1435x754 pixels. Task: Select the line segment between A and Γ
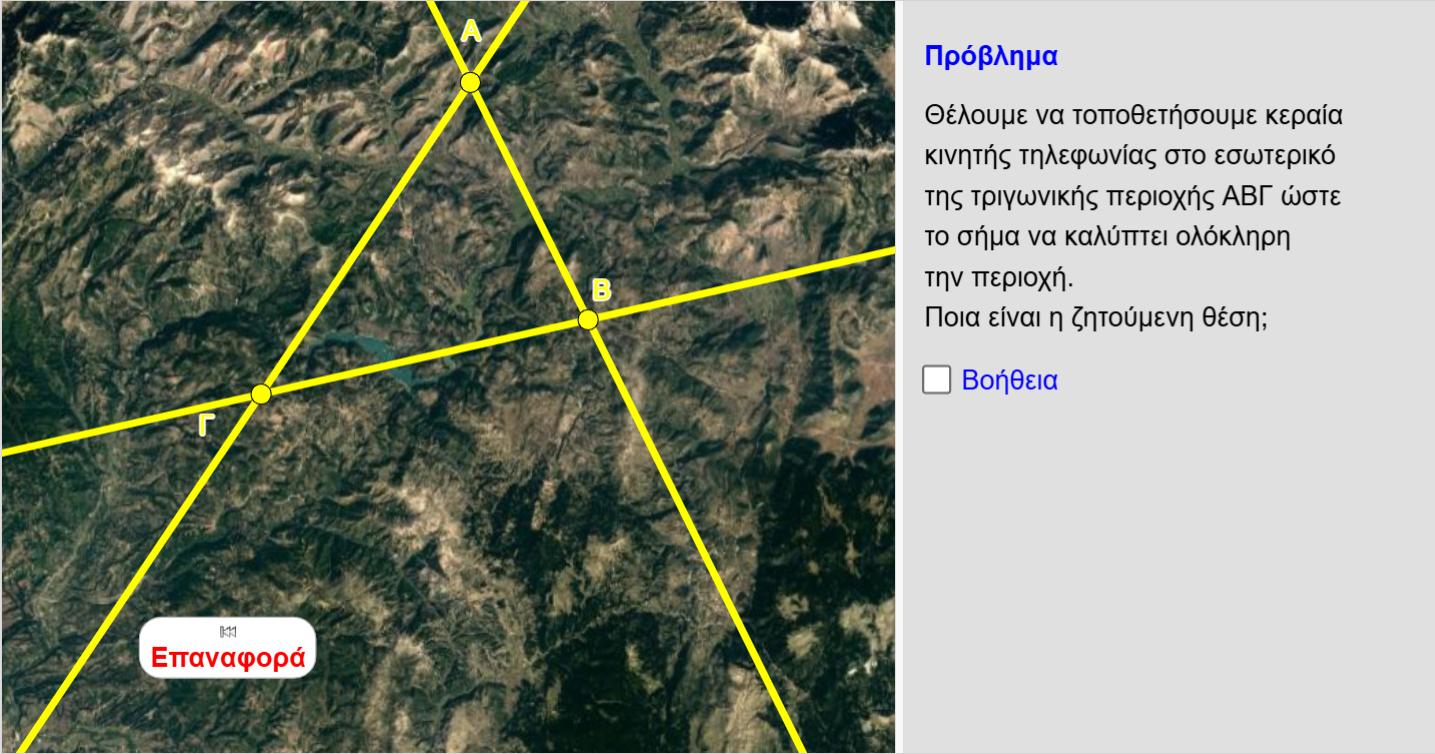coord(366,238)
